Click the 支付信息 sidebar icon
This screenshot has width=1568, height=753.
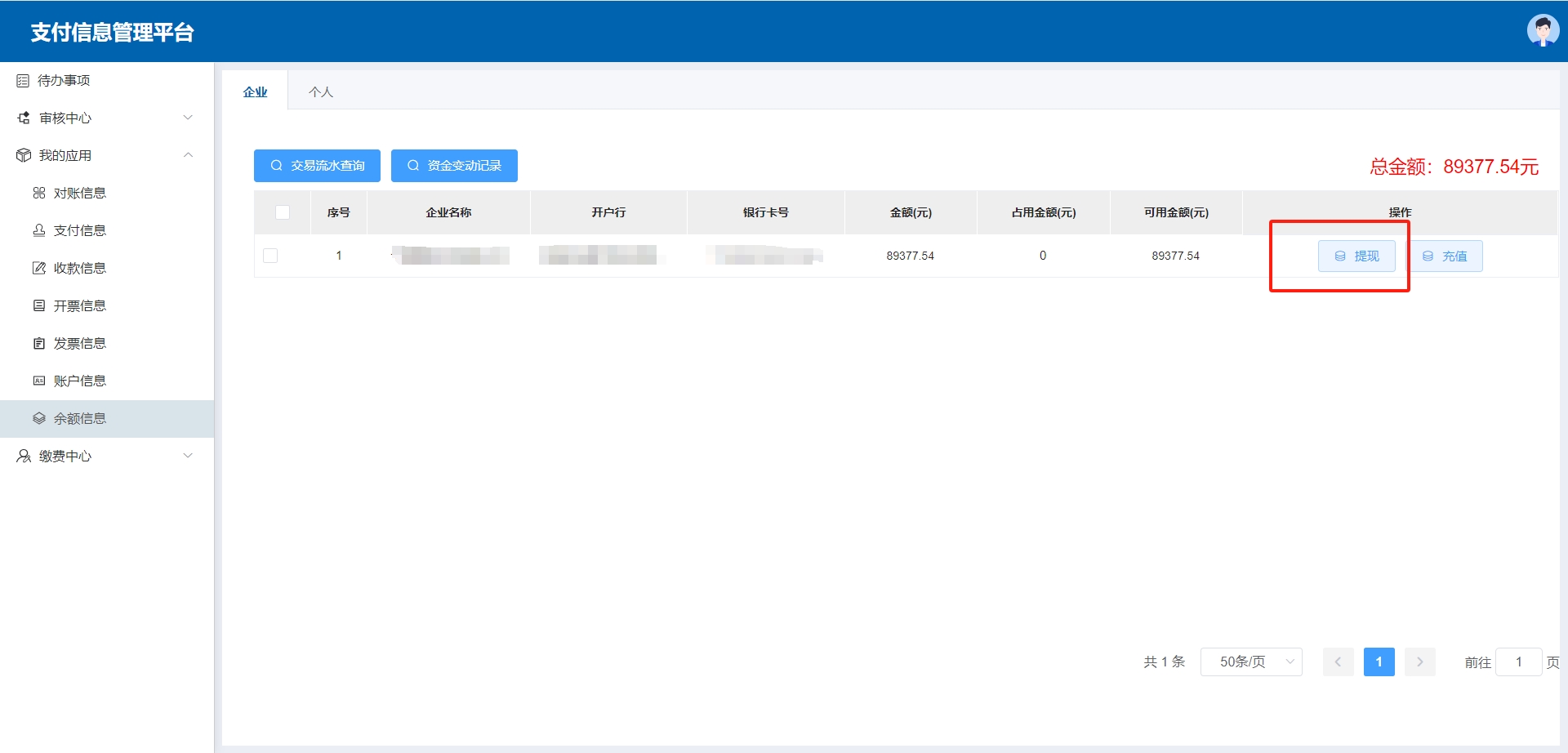pos(39,231)
